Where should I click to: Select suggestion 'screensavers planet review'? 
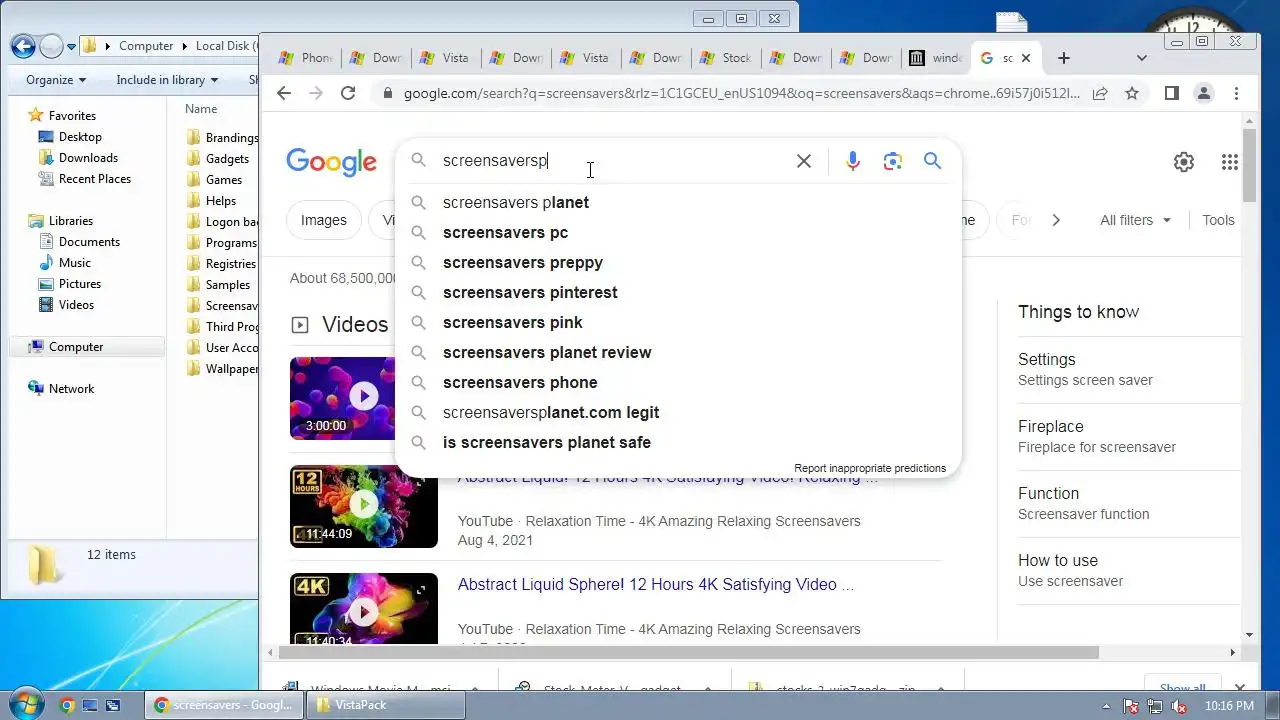click(x=678, y=352)
